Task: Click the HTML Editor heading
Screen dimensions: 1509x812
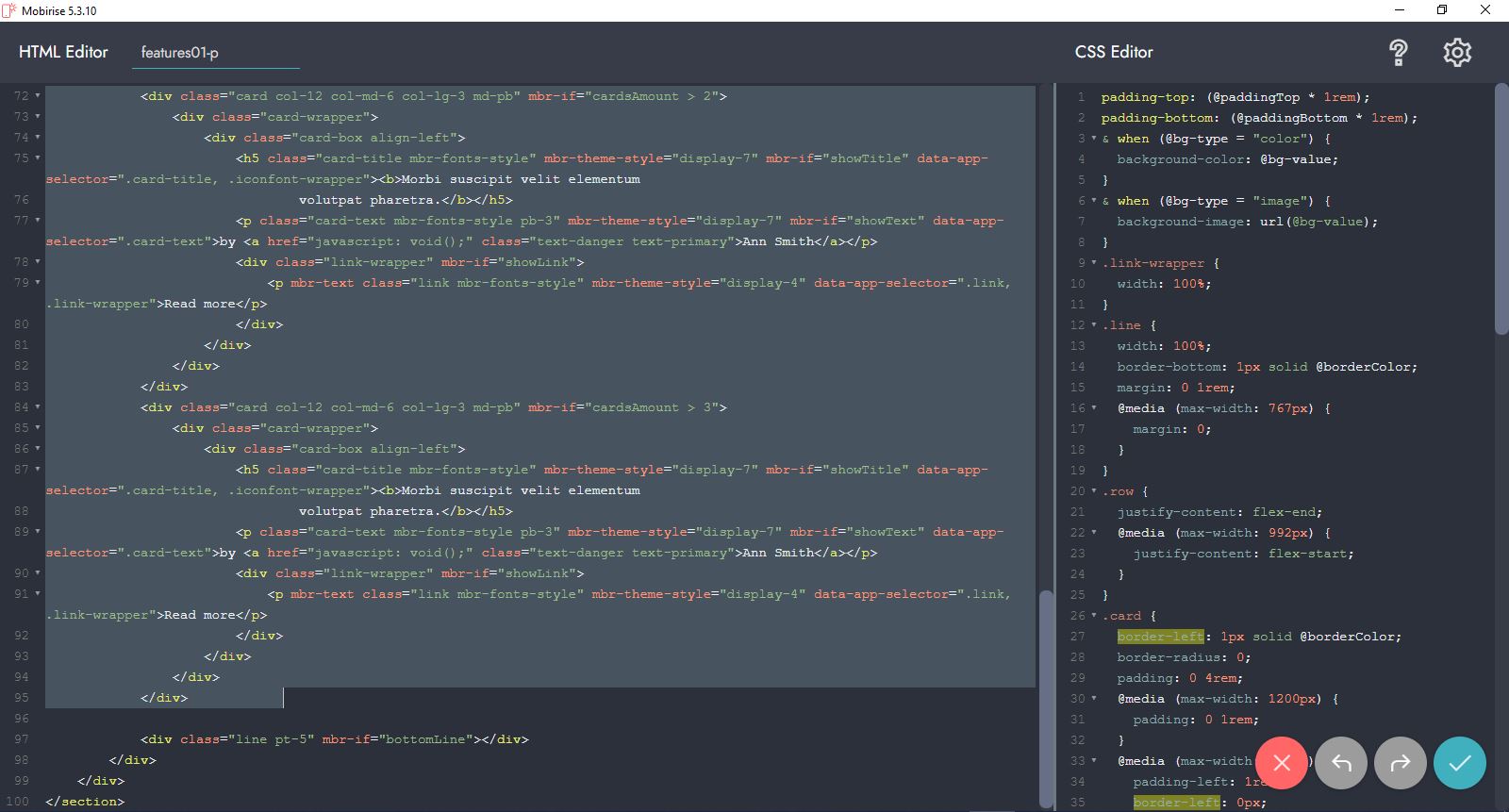Action: (x=63, y=53)
